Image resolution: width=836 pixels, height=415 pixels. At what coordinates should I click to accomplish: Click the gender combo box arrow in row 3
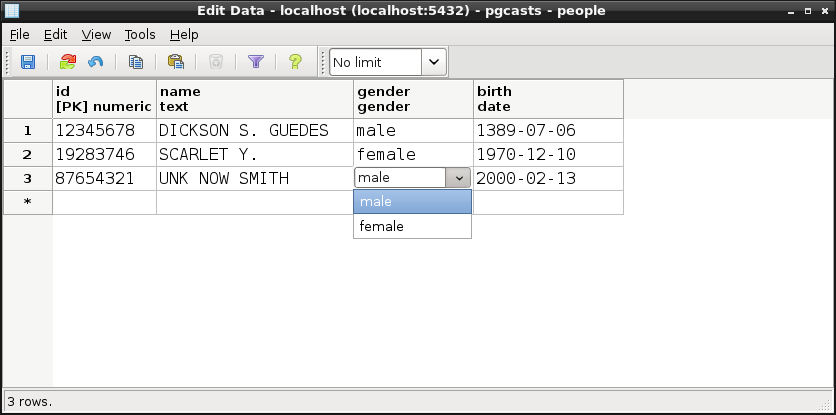(459, 178)
